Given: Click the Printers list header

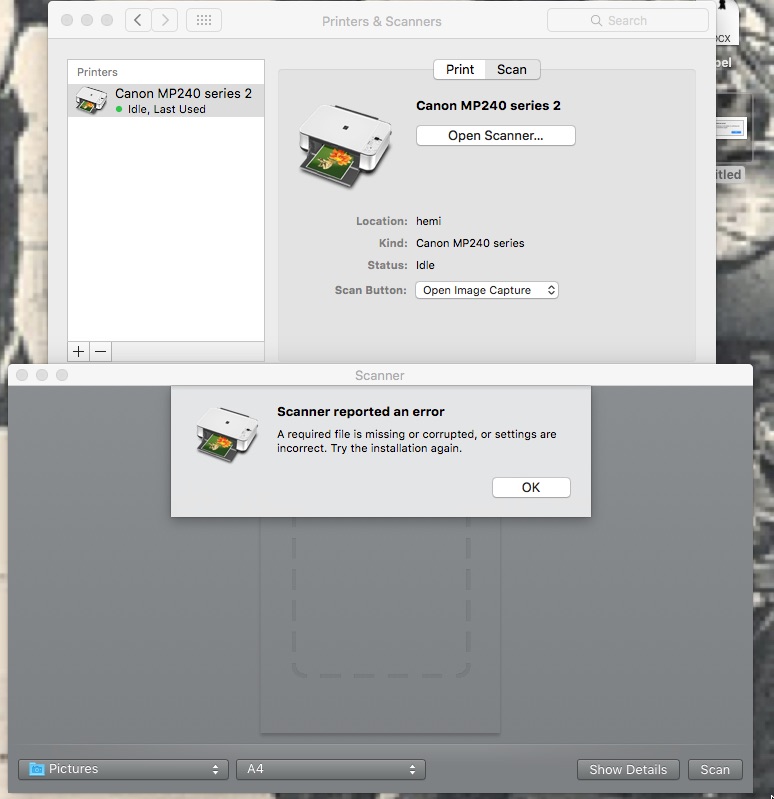Looking at the screenshot, I should click(97, 72).
